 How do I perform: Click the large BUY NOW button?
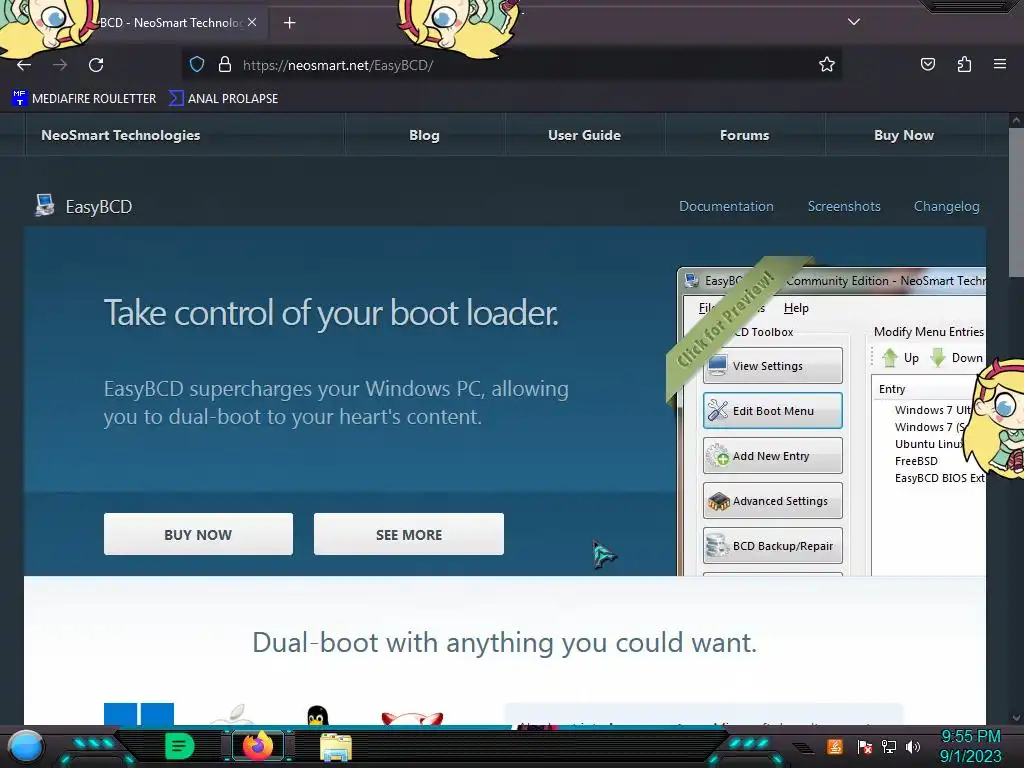point(198,534)
